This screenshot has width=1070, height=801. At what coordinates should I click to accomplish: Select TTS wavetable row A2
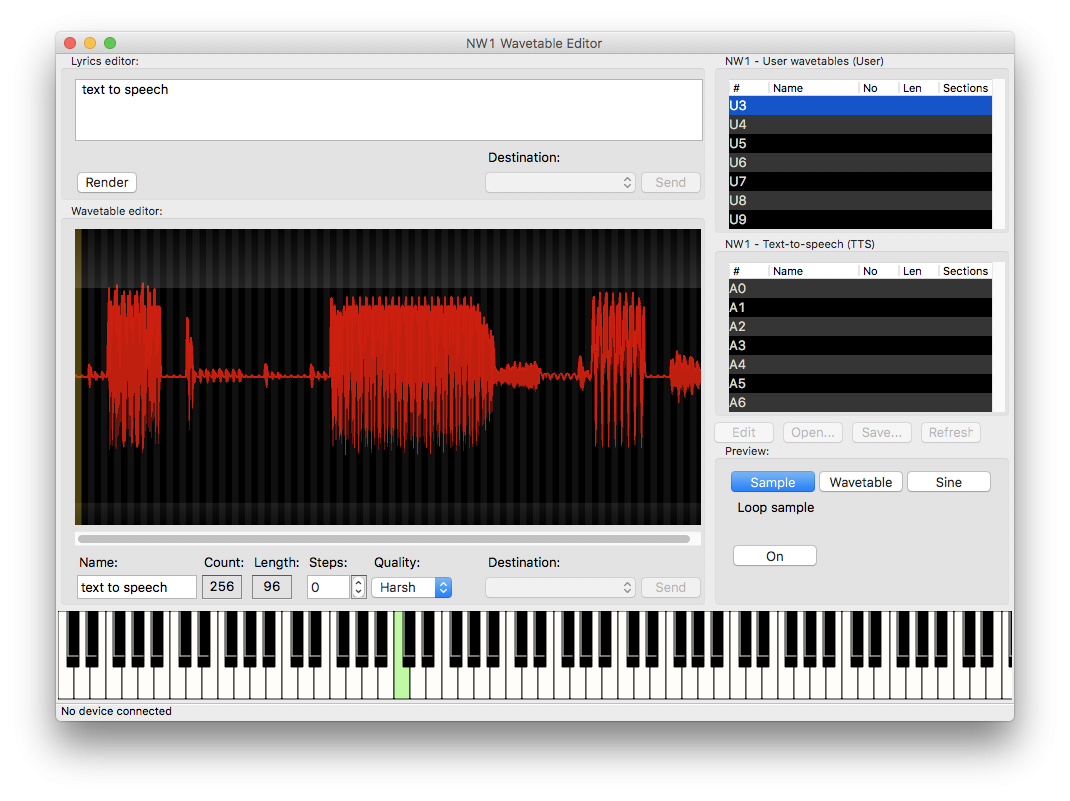click(x=860, y=326)
